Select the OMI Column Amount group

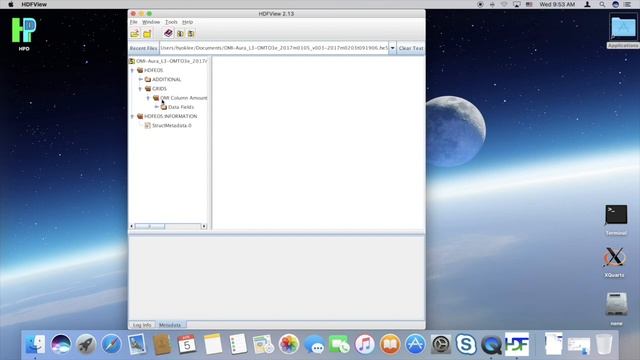[x=184, y=98]
